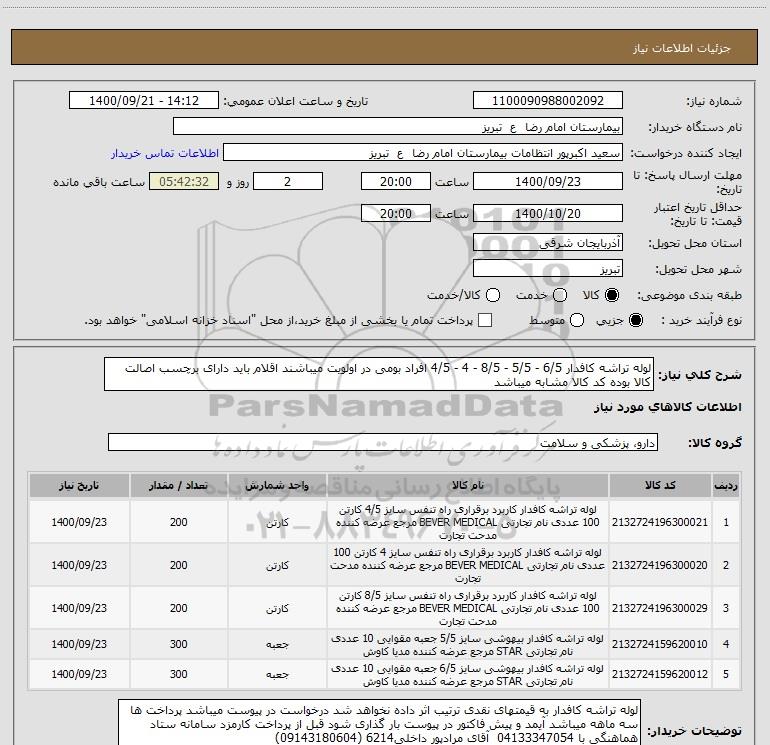The image size is (770, 745).
Task: Click the کد کالا column header
Action: [660, 486]
